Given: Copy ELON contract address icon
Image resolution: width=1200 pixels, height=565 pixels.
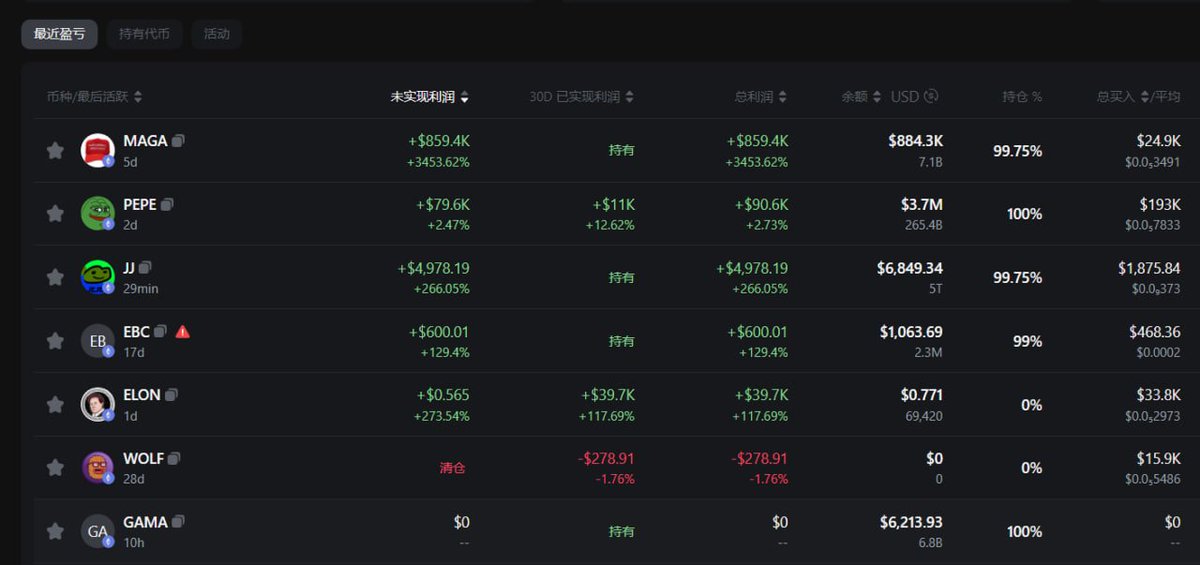Looking at the screenshot, I should [x=171, y=395].
